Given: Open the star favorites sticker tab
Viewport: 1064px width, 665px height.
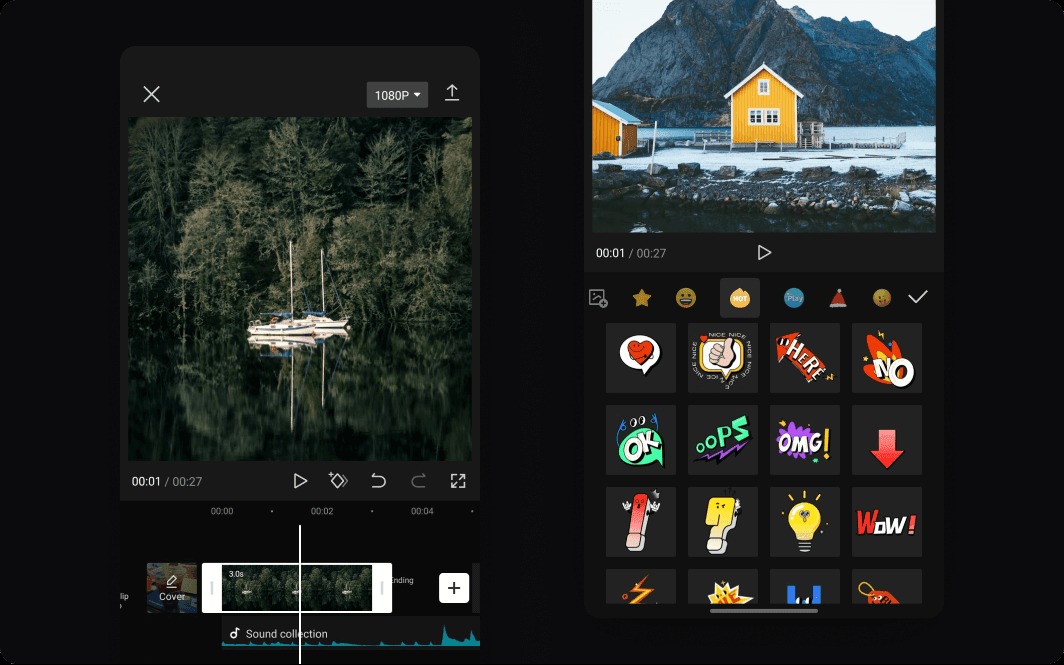Looking at the screenshot, I should point(642,298).
